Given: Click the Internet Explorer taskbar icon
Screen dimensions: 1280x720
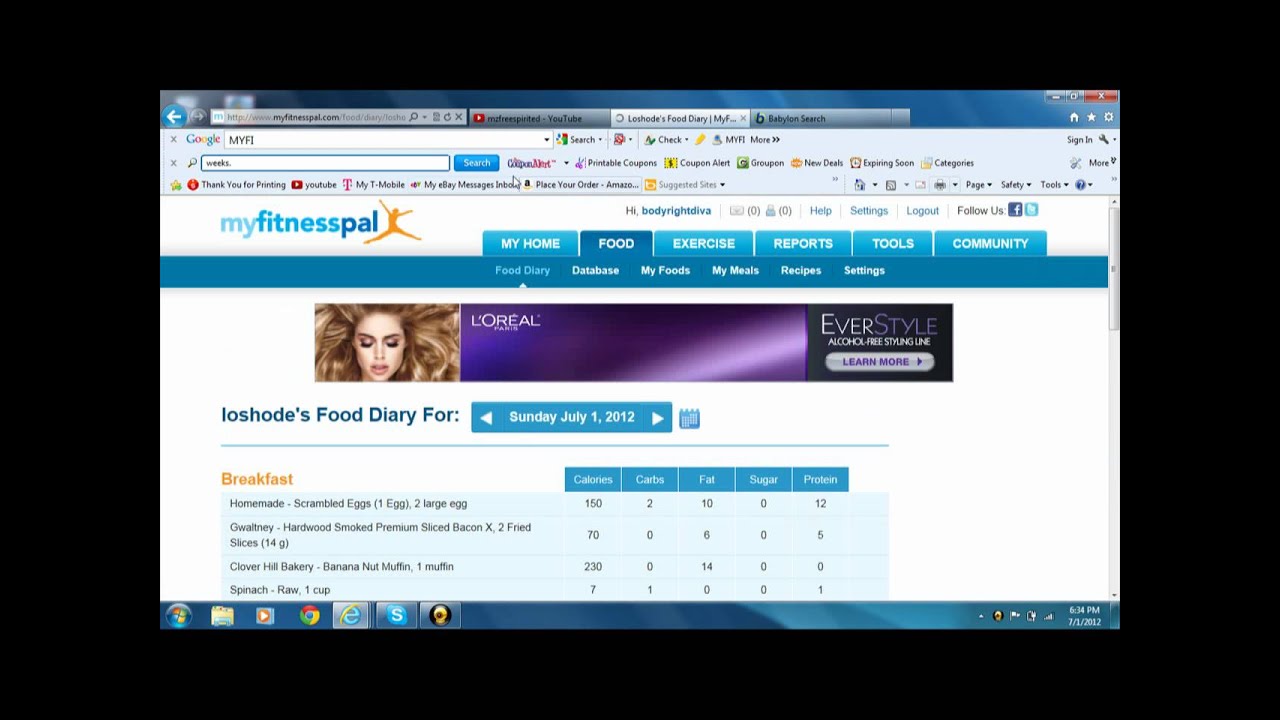Looking at the screenshot, I should [x=351, y=616].
